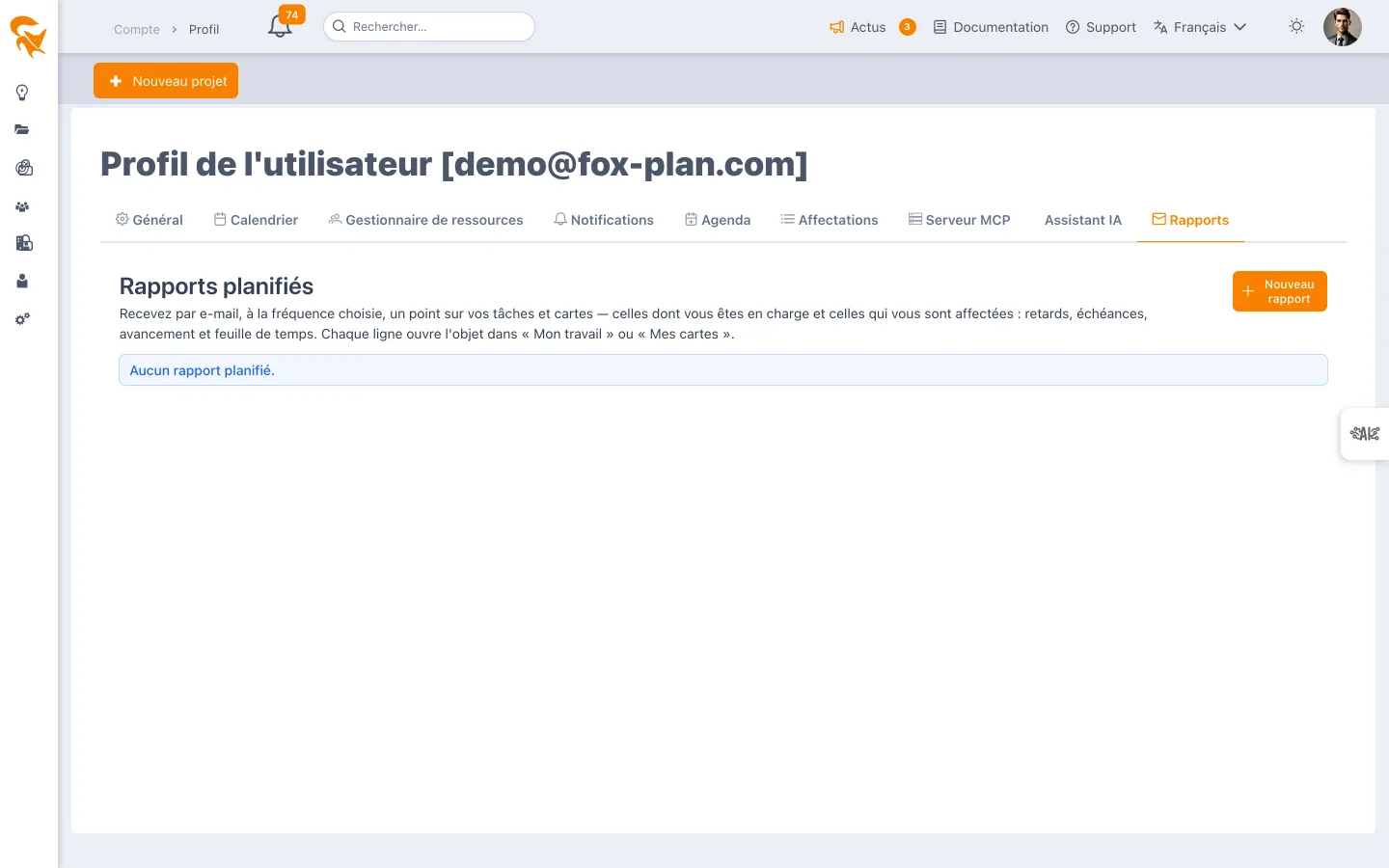Click the sun theme icon
The width and height of the screenshot is (1389, 868).
click(1296, 27)
